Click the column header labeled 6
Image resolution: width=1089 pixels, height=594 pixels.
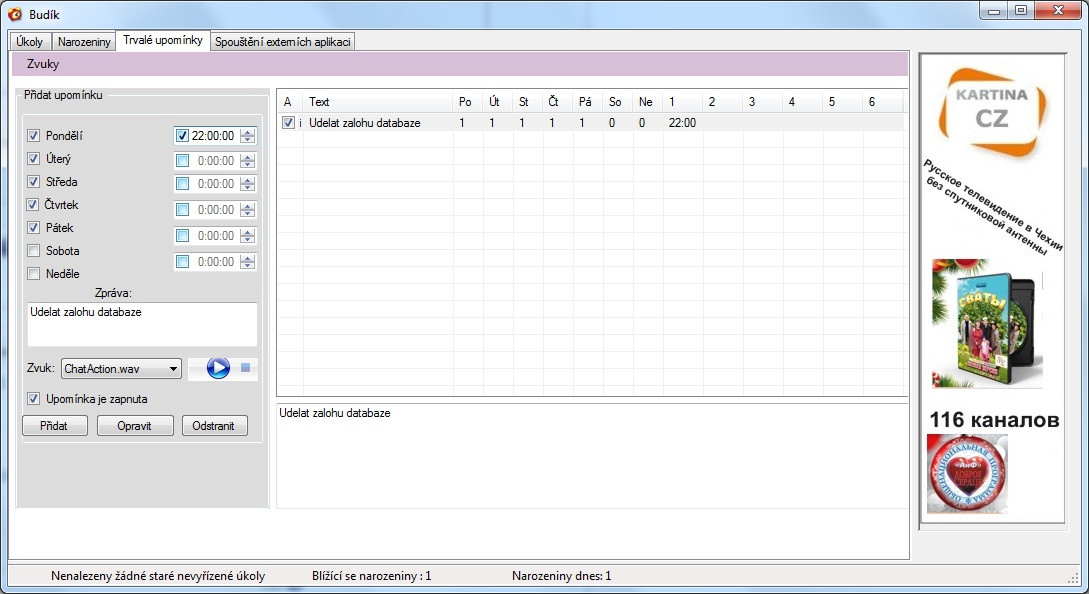pos(883,101)
